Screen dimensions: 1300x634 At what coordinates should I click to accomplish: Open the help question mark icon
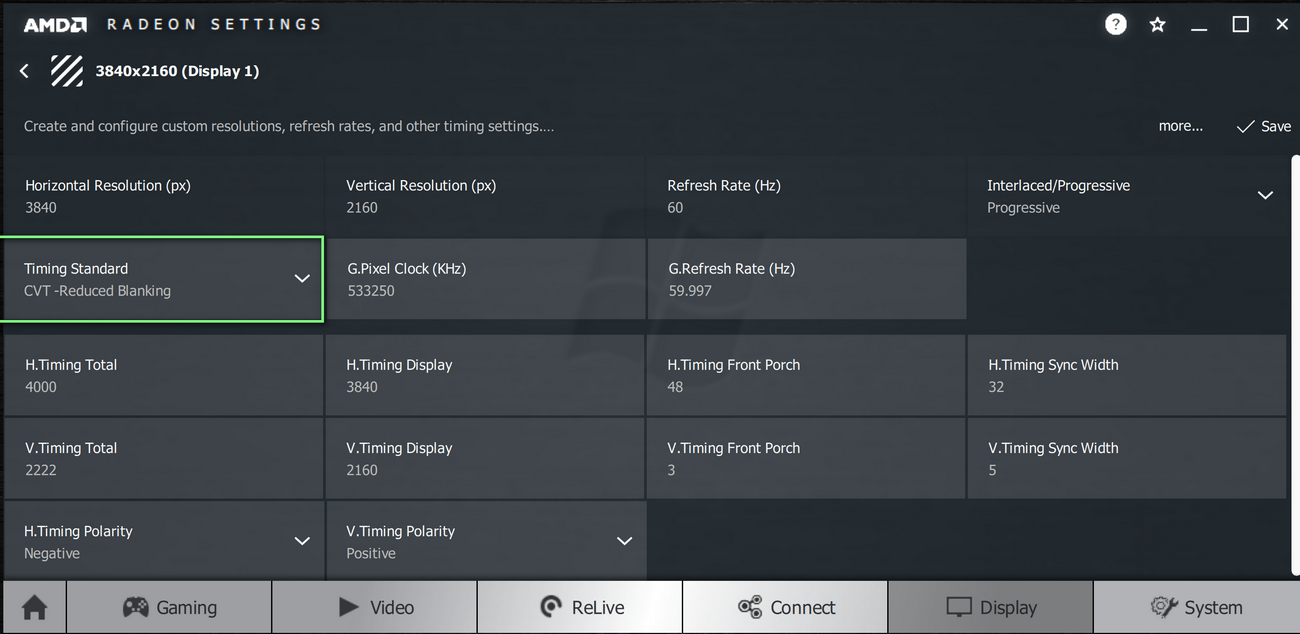pos(1115,25)
